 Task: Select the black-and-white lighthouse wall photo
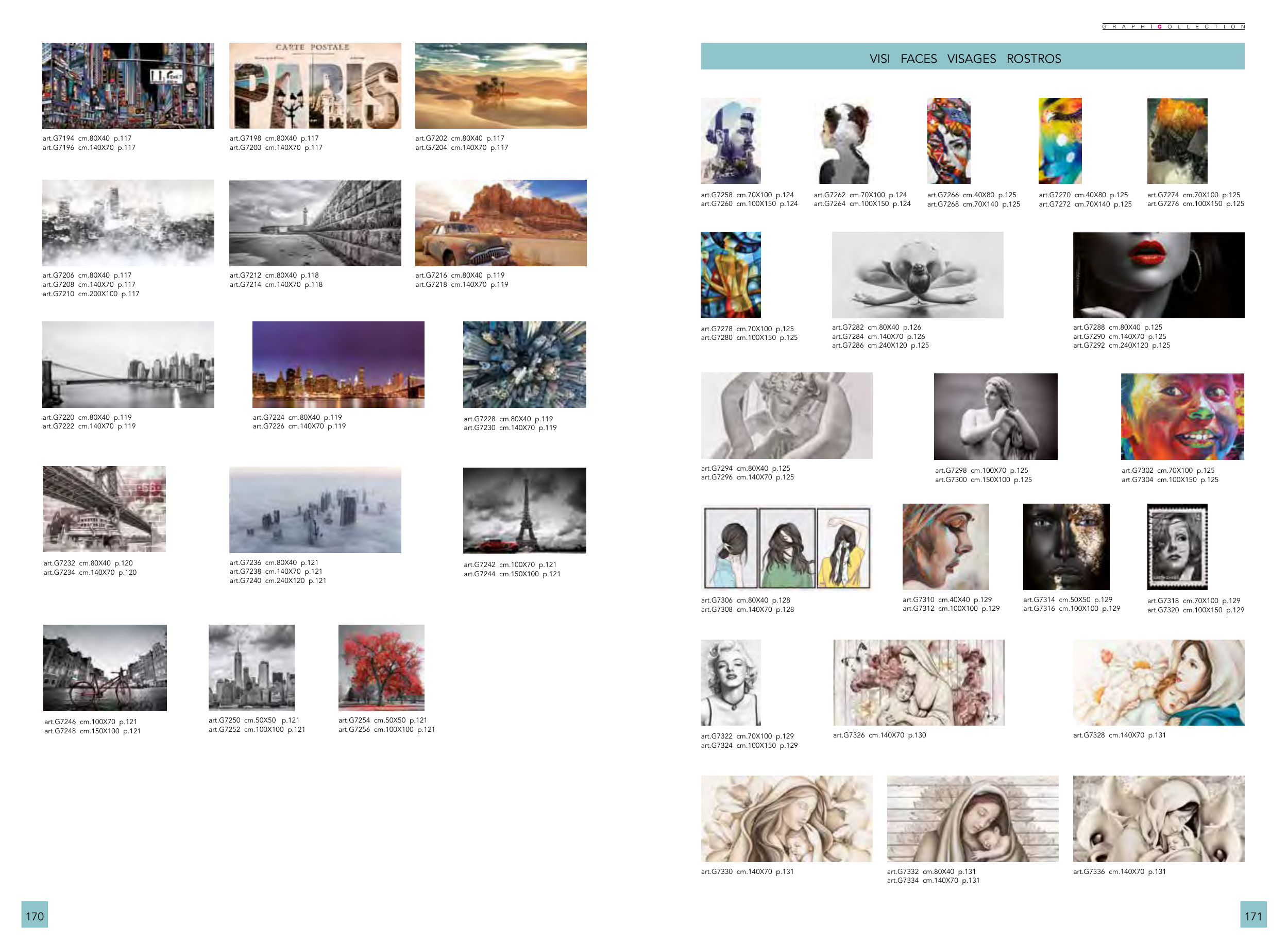[315, 222]
